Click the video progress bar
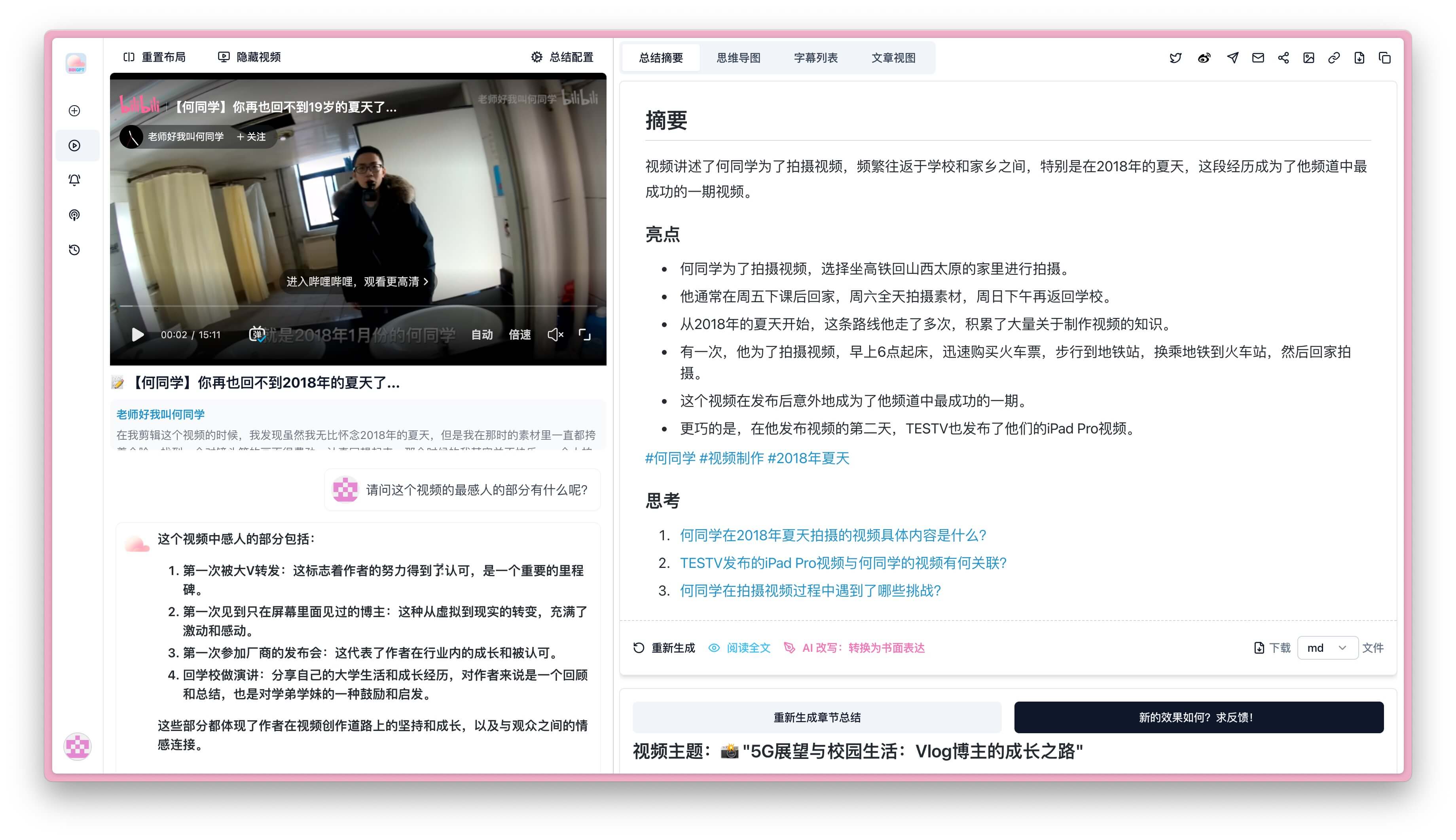Image resolution: width=1456 pixels, height=840 pixels. tap(358, 306)
